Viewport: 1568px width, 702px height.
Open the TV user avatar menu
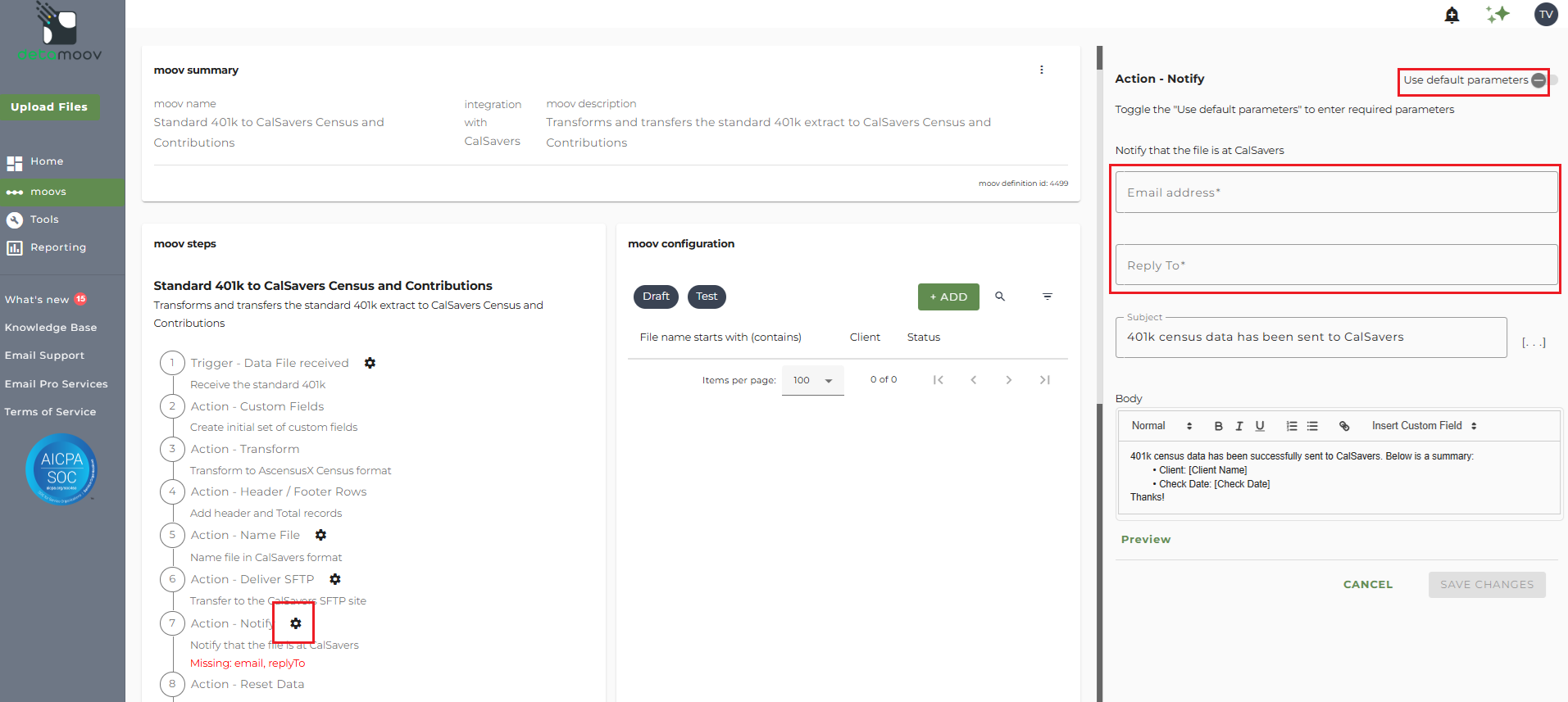[x=1546, y=15]
